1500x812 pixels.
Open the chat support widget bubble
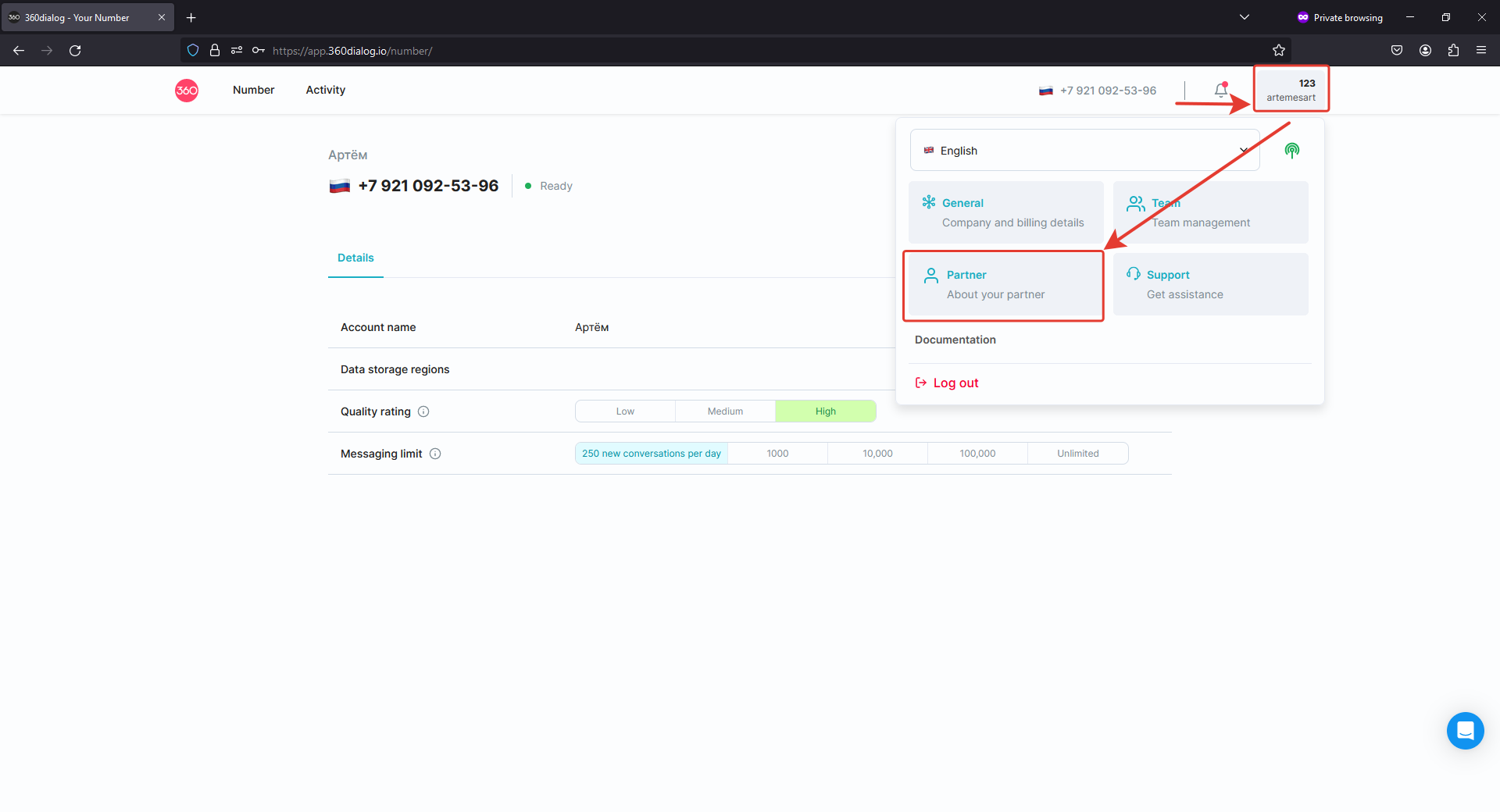pos(1465,731)
